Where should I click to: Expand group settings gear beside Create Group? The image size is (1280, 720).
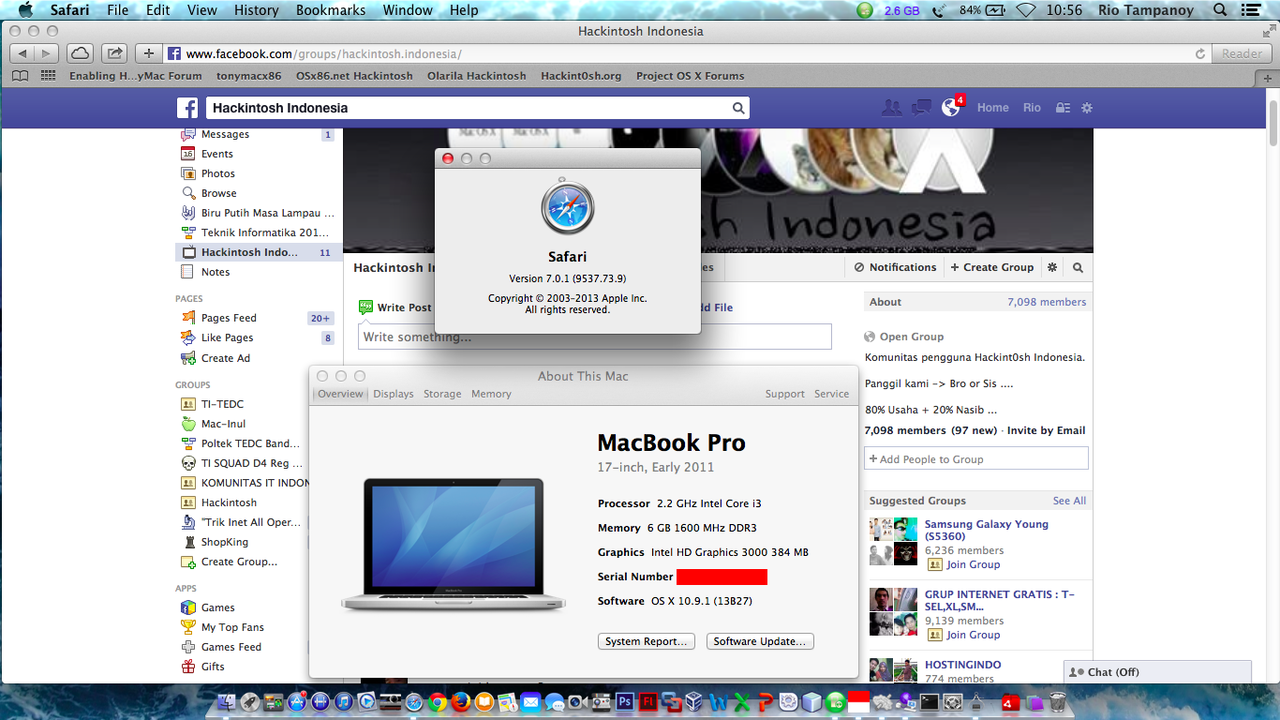point(1052,268)
